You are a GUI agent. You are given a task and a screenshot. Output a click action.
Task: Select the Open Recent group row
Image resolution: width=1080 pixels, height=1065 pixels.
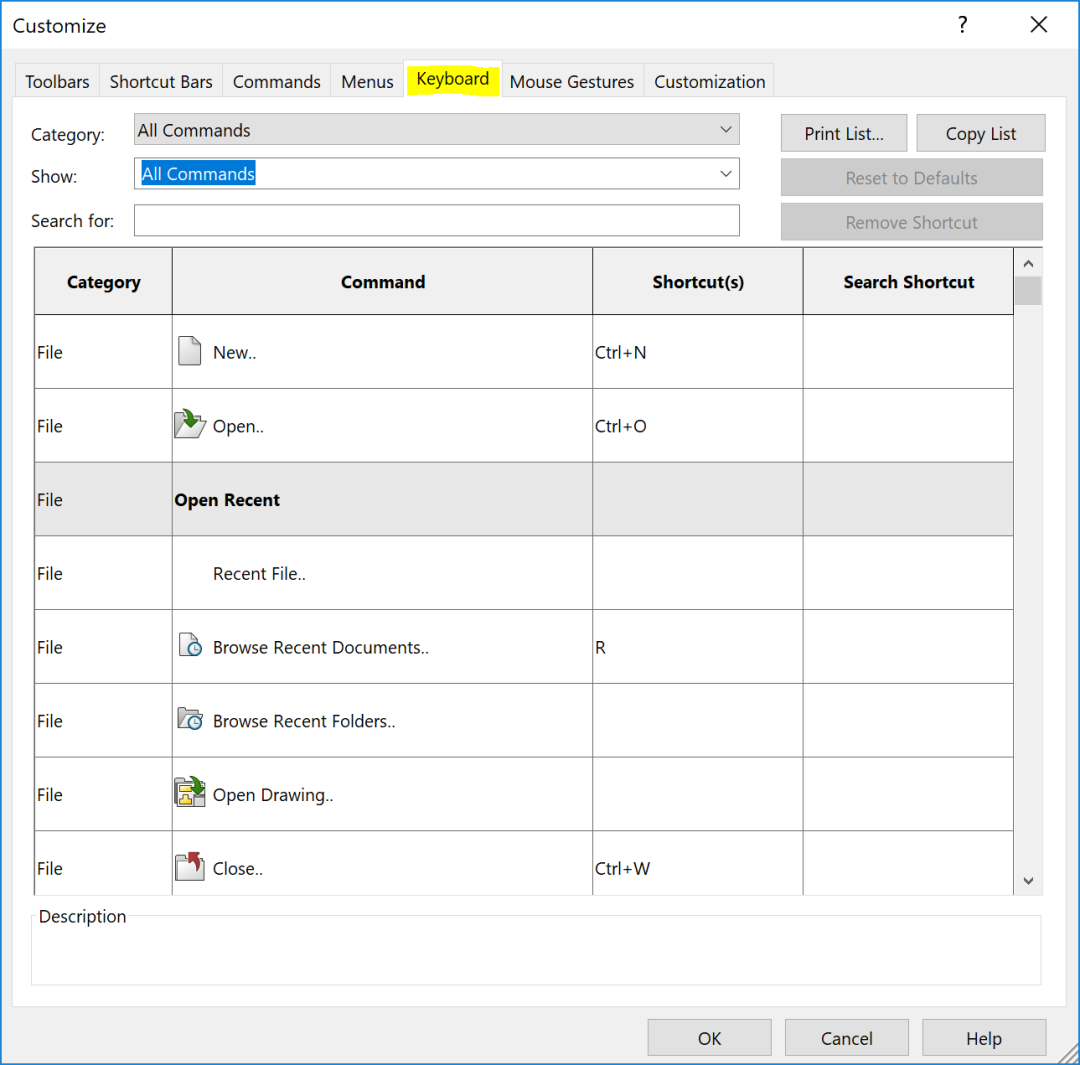[x=523, y=499]
